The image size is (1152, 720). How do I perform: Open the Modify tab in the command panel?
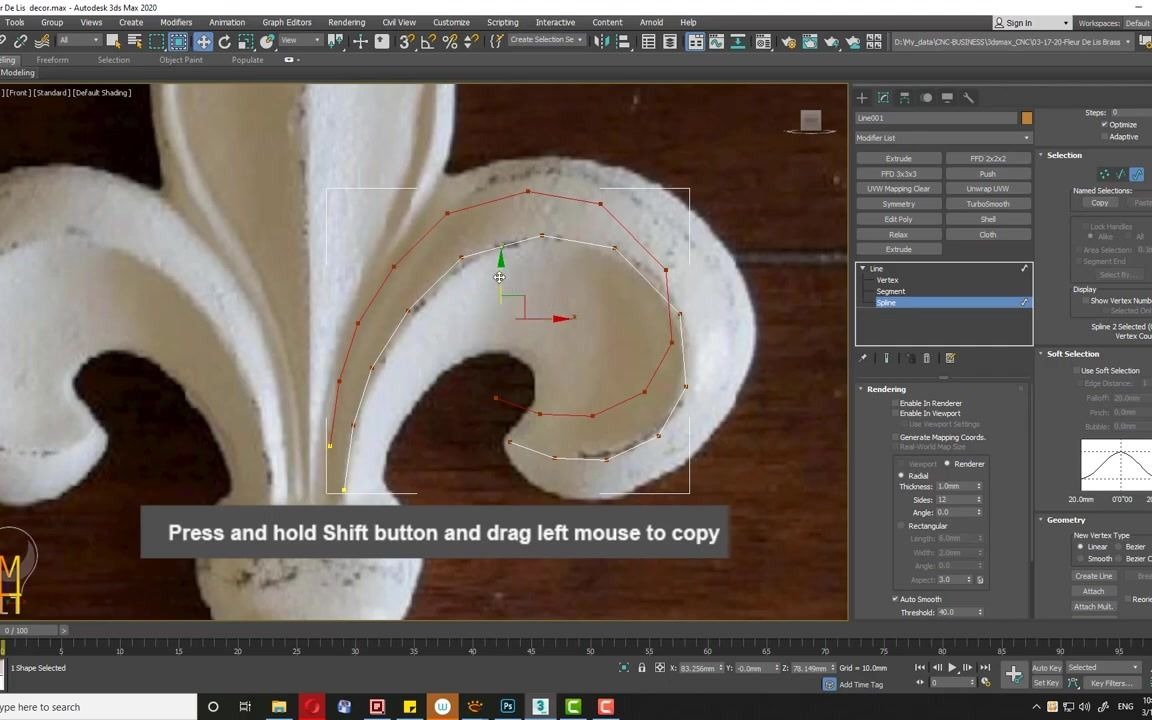[x=884, y=98]
